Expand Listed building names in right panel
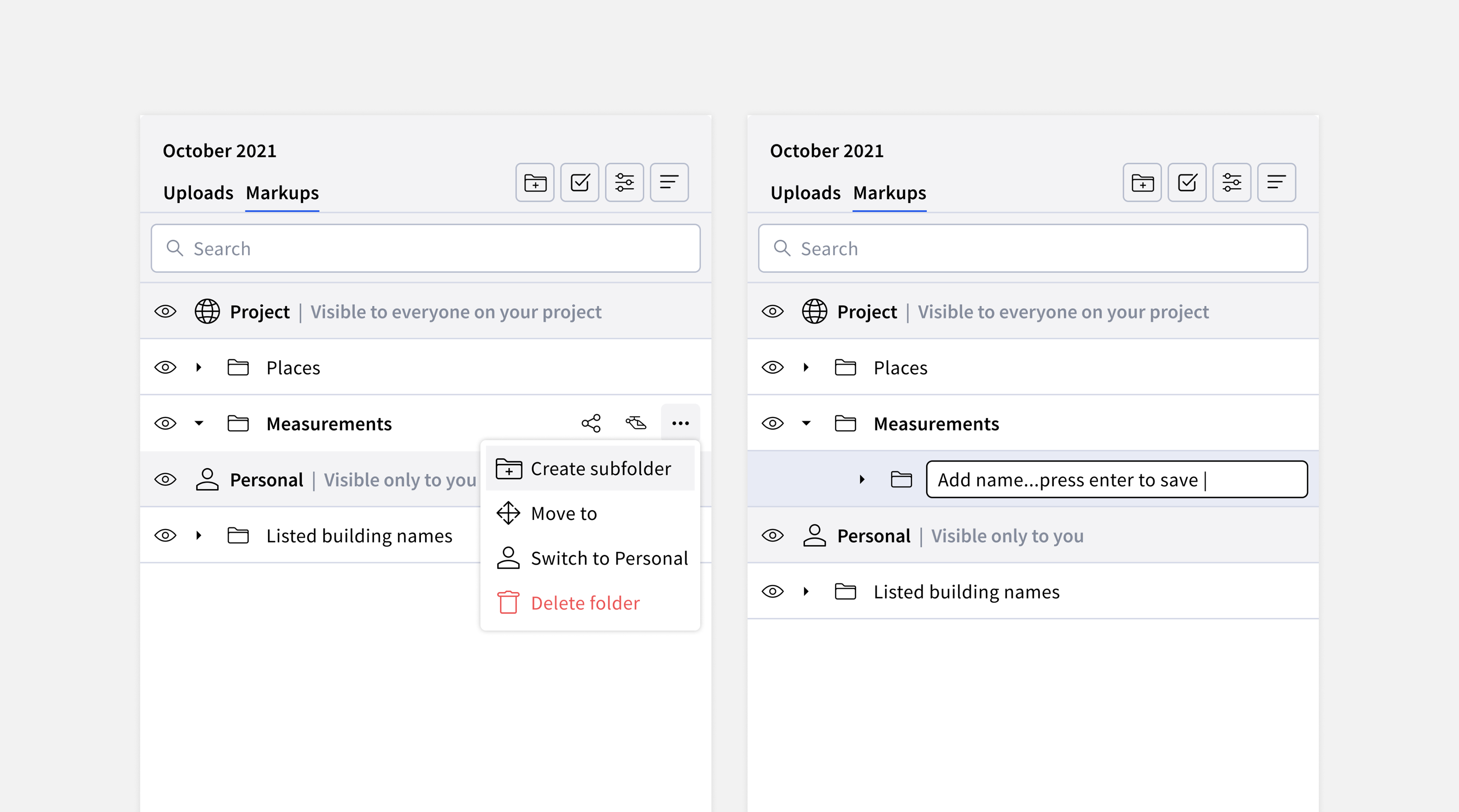 coord(806,592)
